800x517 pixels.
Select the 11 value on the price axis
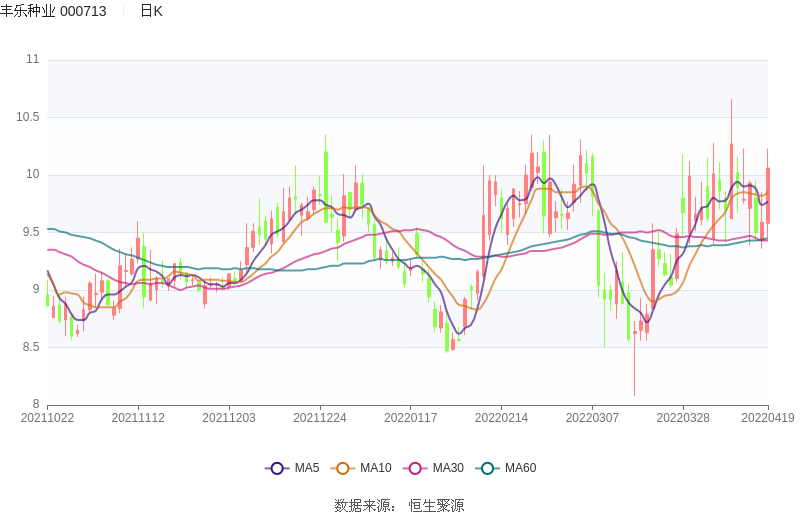(x=32, y=59)
